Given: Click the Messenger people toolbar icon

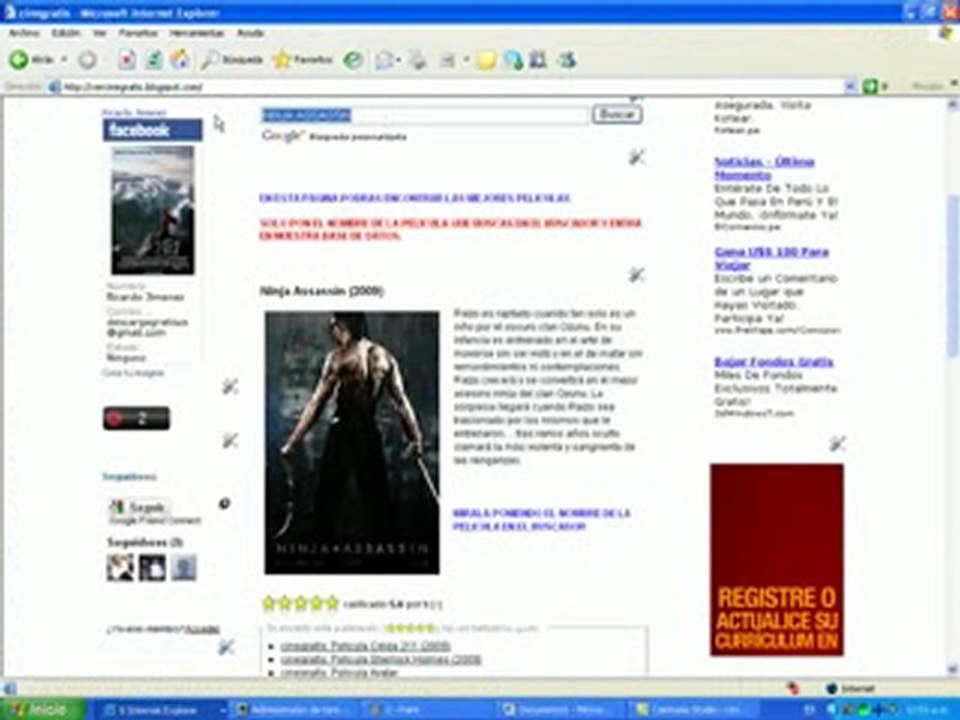Looking at the screenshot, I should point(513,59).
